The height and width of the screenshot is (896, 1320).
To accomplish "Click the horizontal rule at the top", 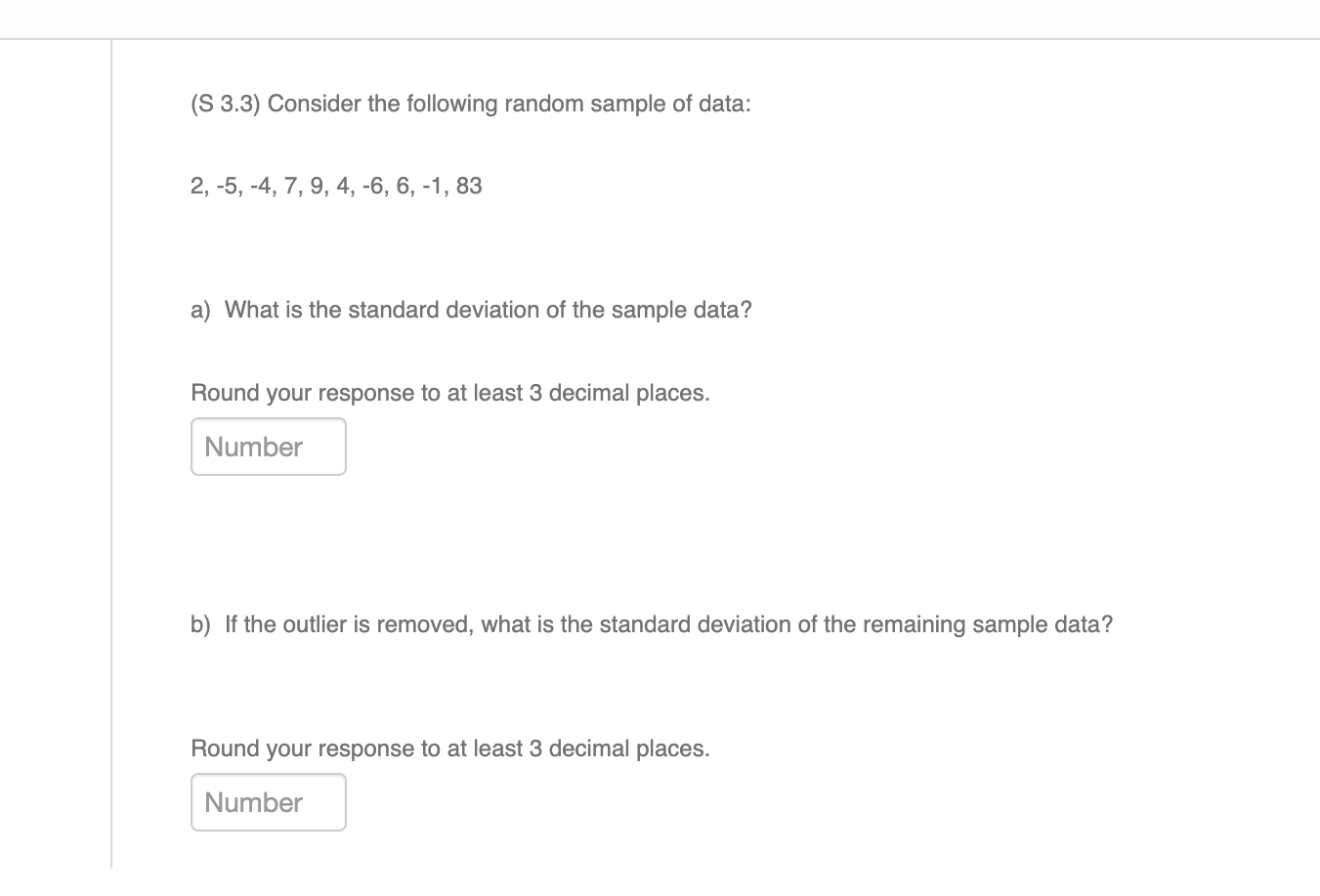I will coord(660,40).
